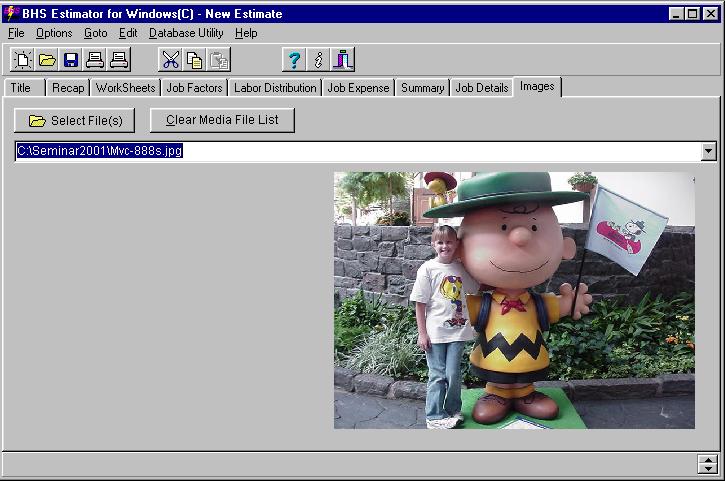Switch to the Title tab
This screenshot has height=481, width=725.
[24, 87]
